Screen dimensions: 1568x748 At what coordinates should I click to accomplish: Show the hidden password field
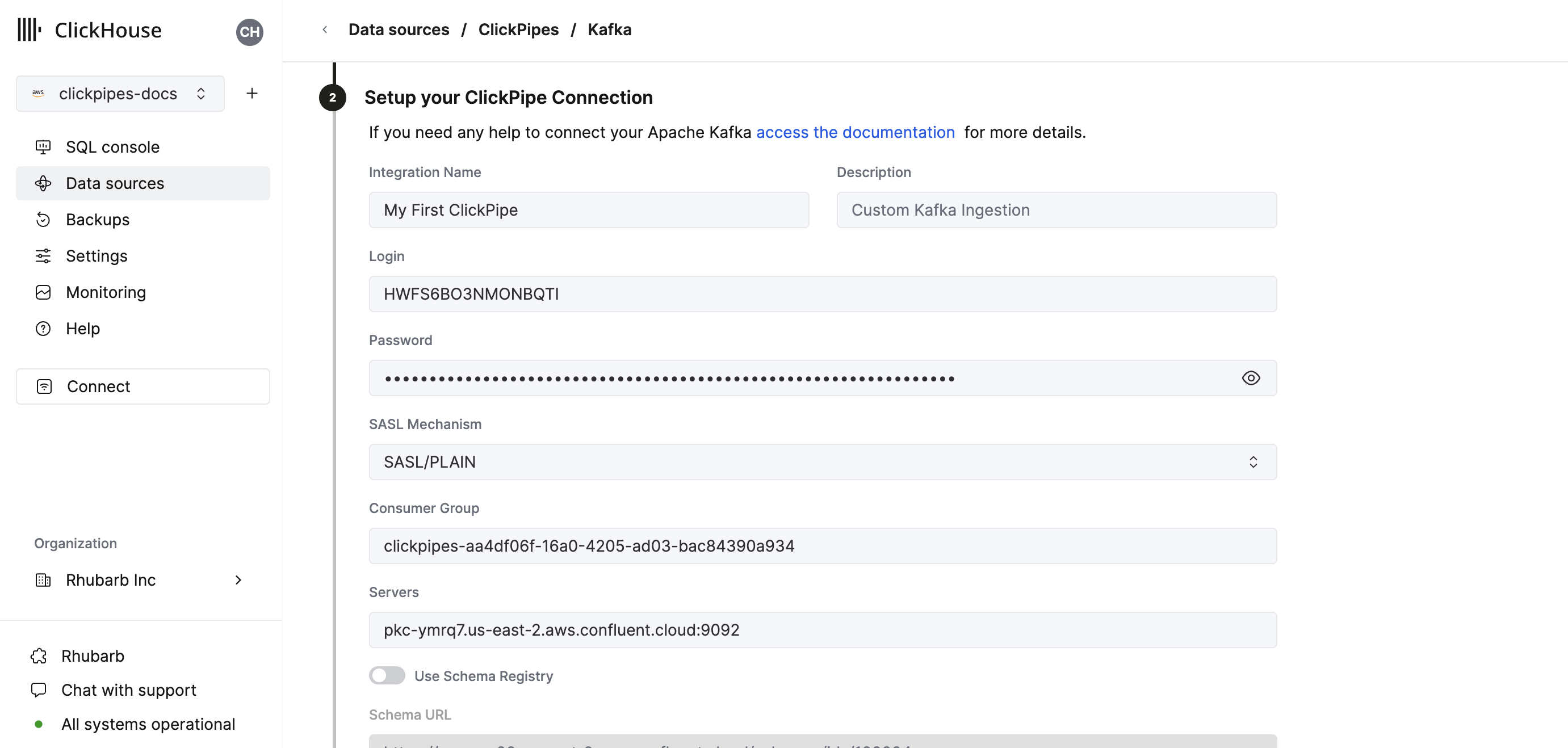1252,378
